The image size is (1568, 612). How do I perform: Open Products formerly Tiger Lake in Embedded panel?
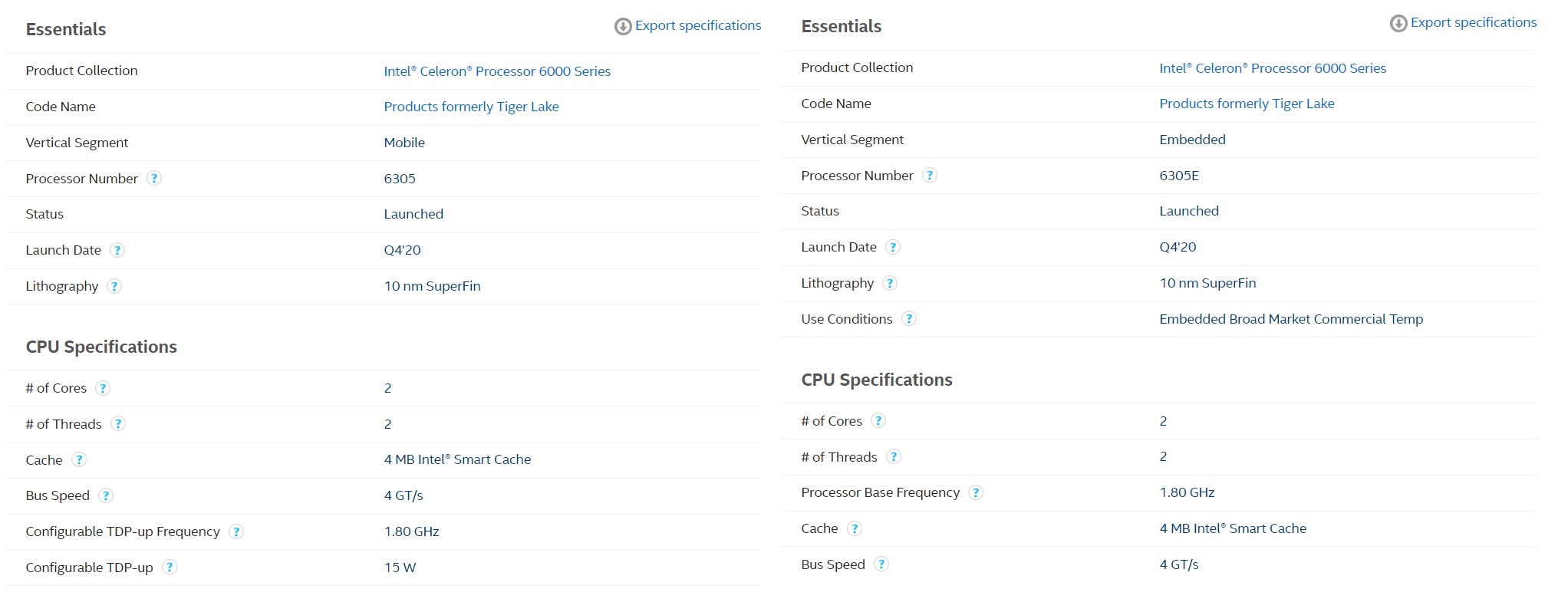pyautogui.click(x=1247, y=104)
